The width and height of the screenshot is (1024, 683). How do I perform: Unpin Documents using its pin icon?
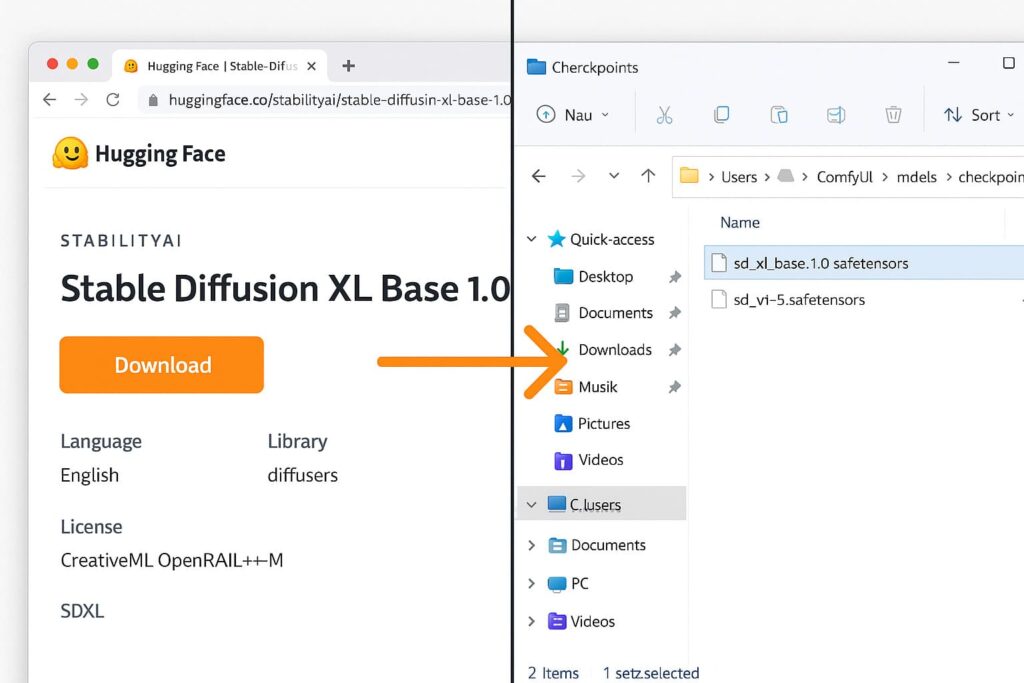(675, 313)
